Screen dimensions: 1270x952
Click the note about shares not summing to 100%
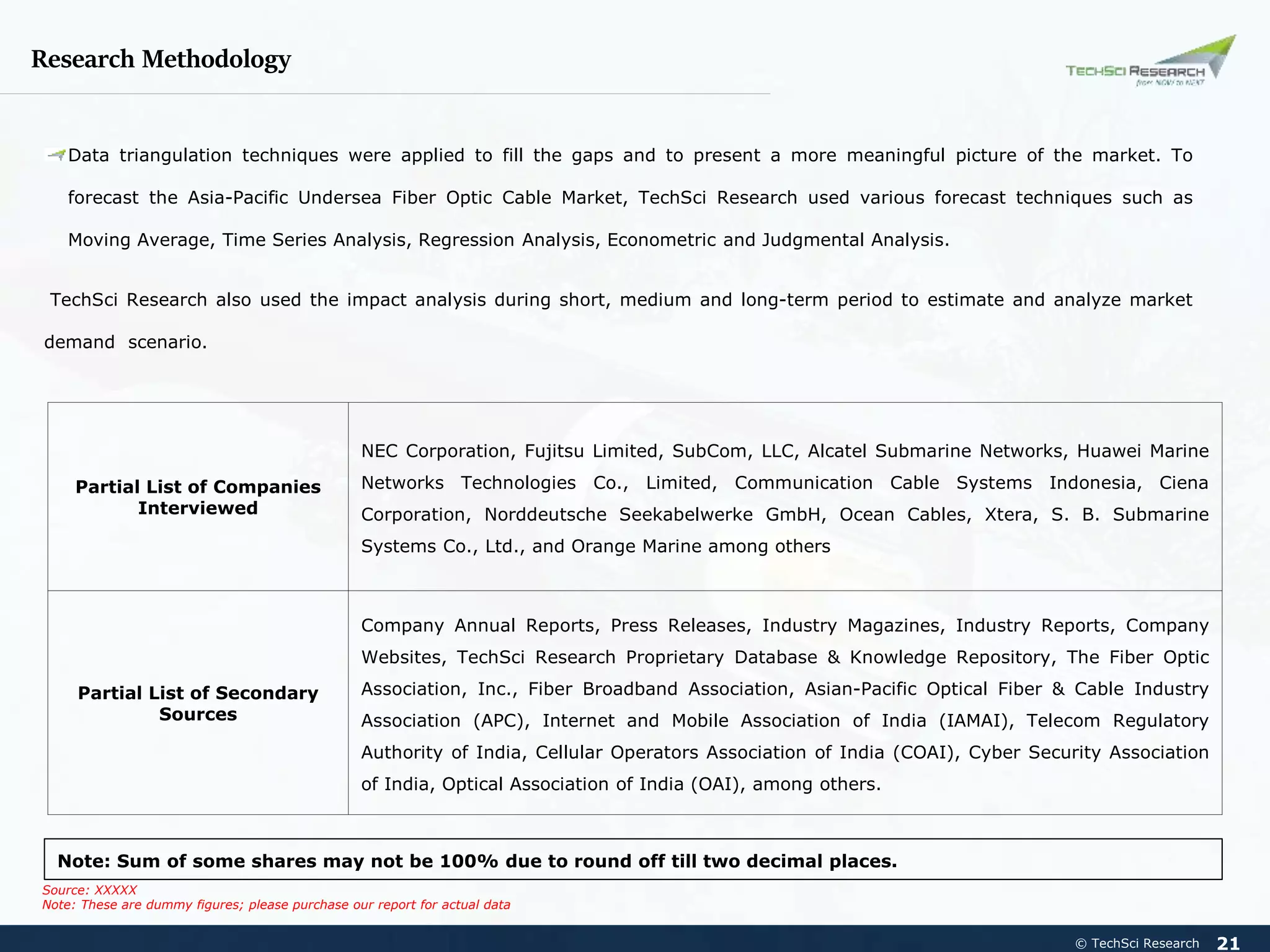633,860
